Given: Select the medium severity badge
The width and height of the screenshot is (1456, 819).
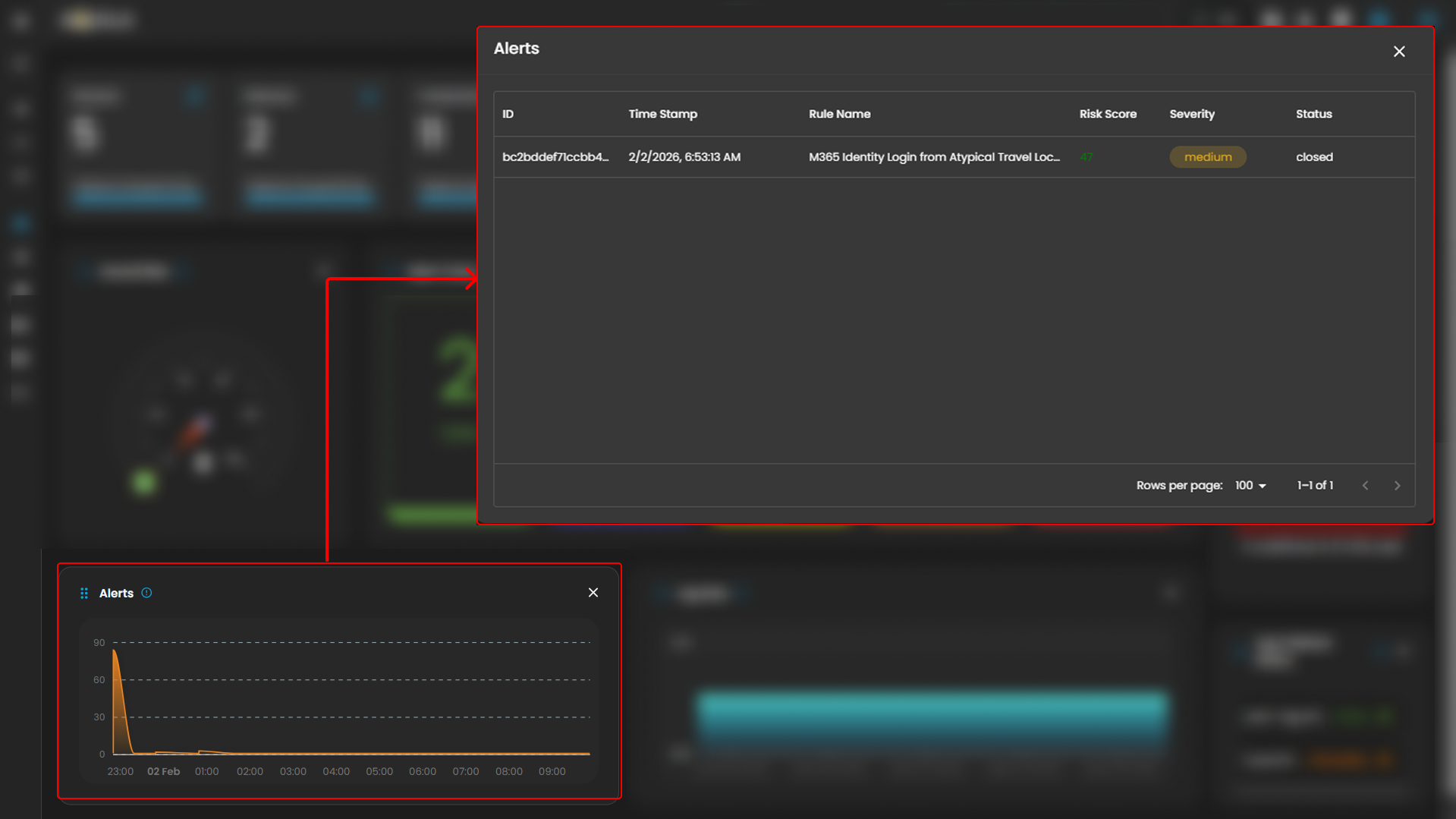Looking at the screenshot, I should (1207, 157).
